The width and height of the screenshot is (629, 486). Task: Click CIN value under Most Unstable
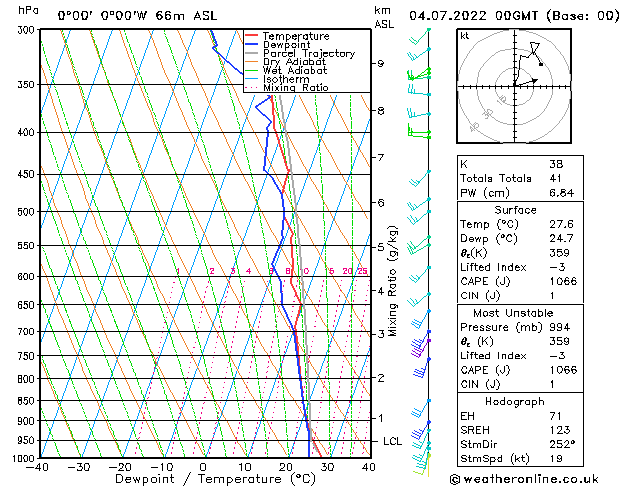pos(552,384)
